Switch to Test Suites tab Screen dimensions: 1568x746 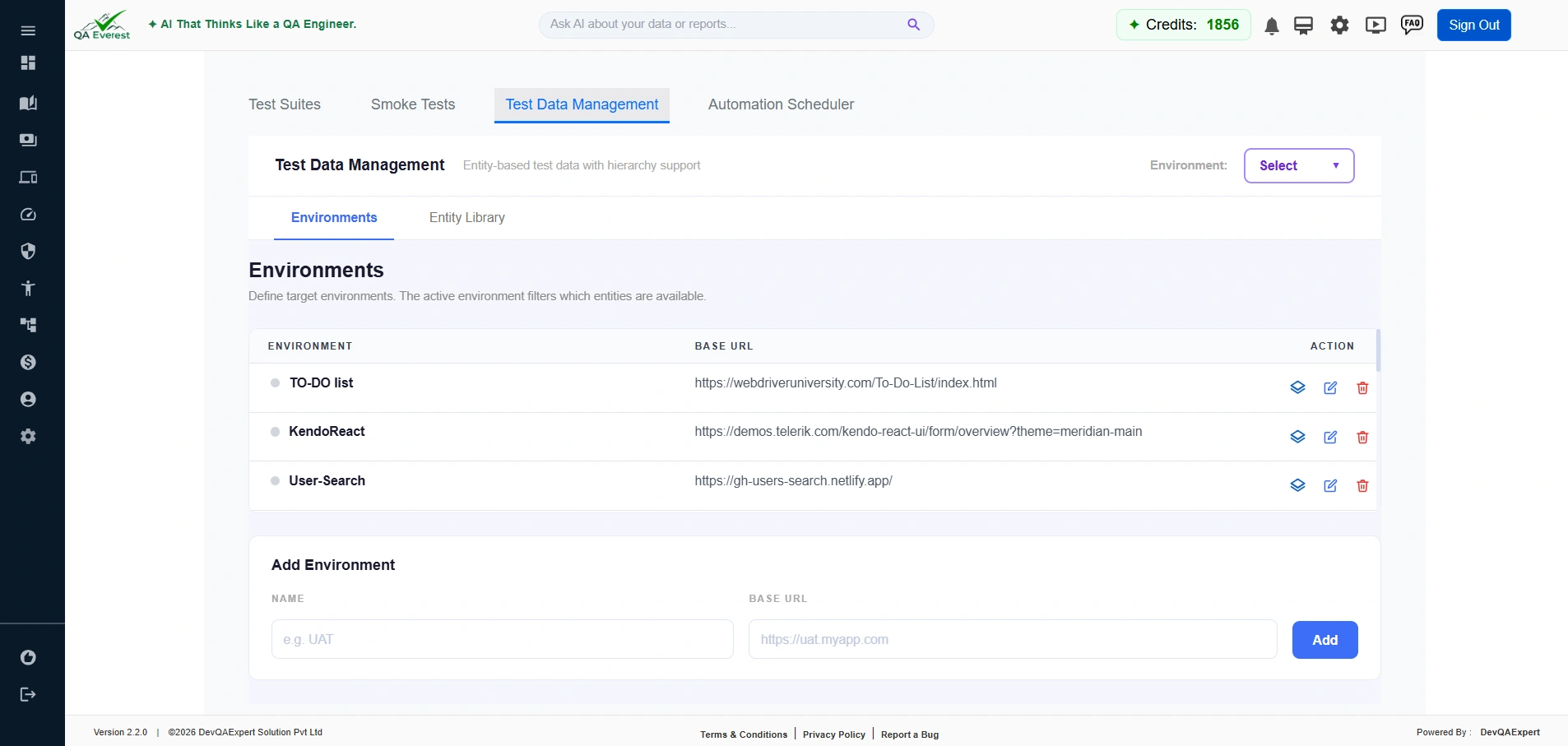coord(285,104)
